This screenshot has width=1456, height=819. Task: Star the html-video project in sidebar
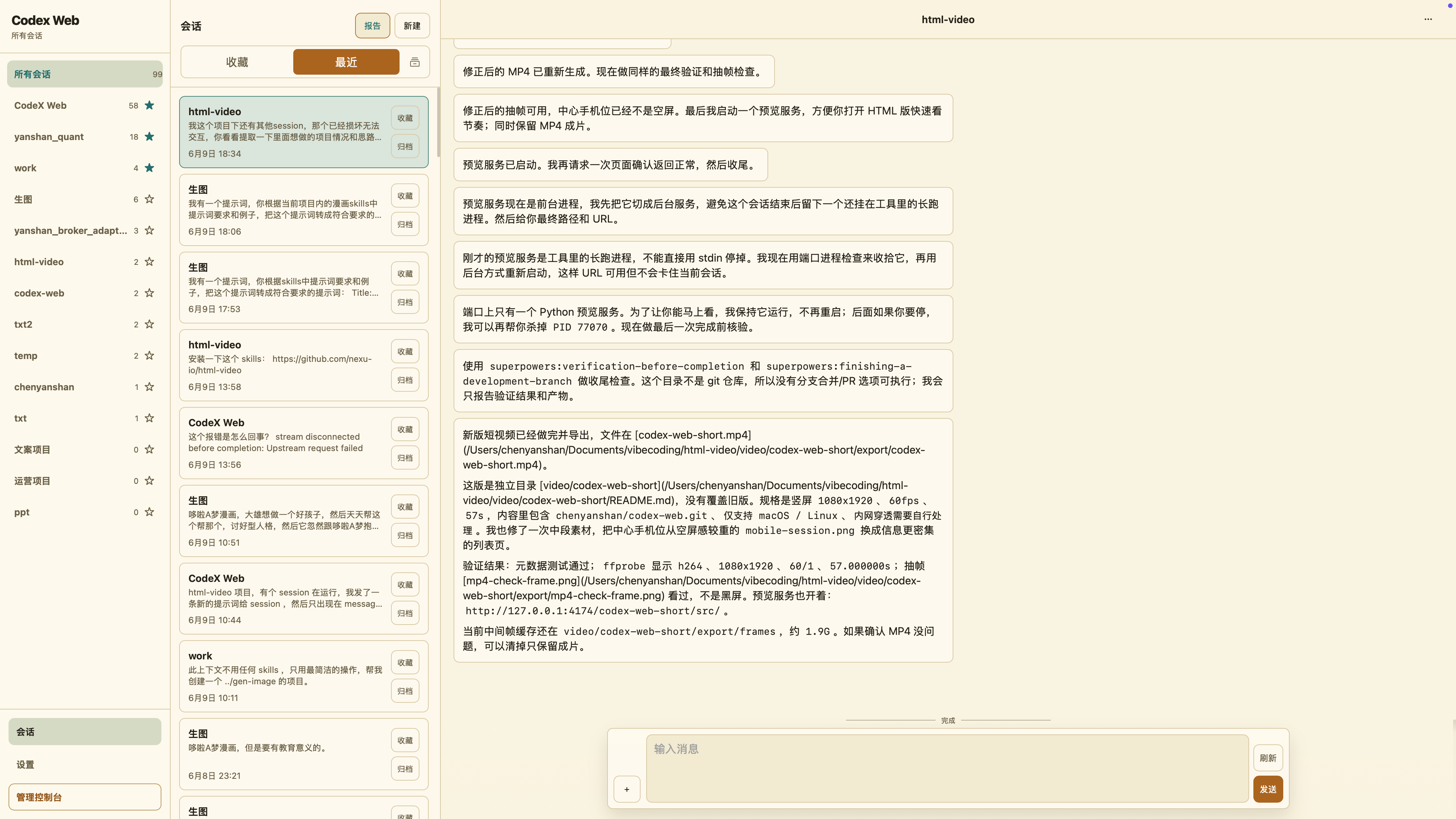point(149,262)
